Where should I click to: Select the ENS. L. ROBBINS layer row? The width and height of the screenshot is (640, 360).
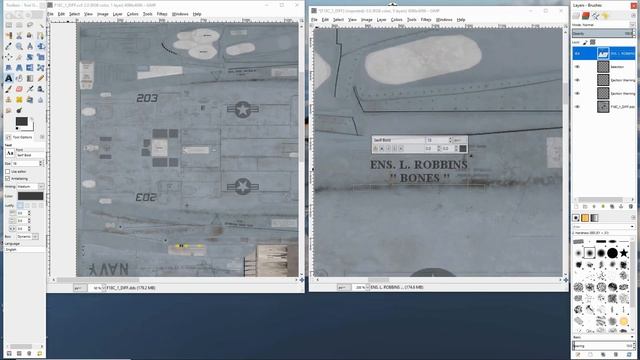click(604, 53)
